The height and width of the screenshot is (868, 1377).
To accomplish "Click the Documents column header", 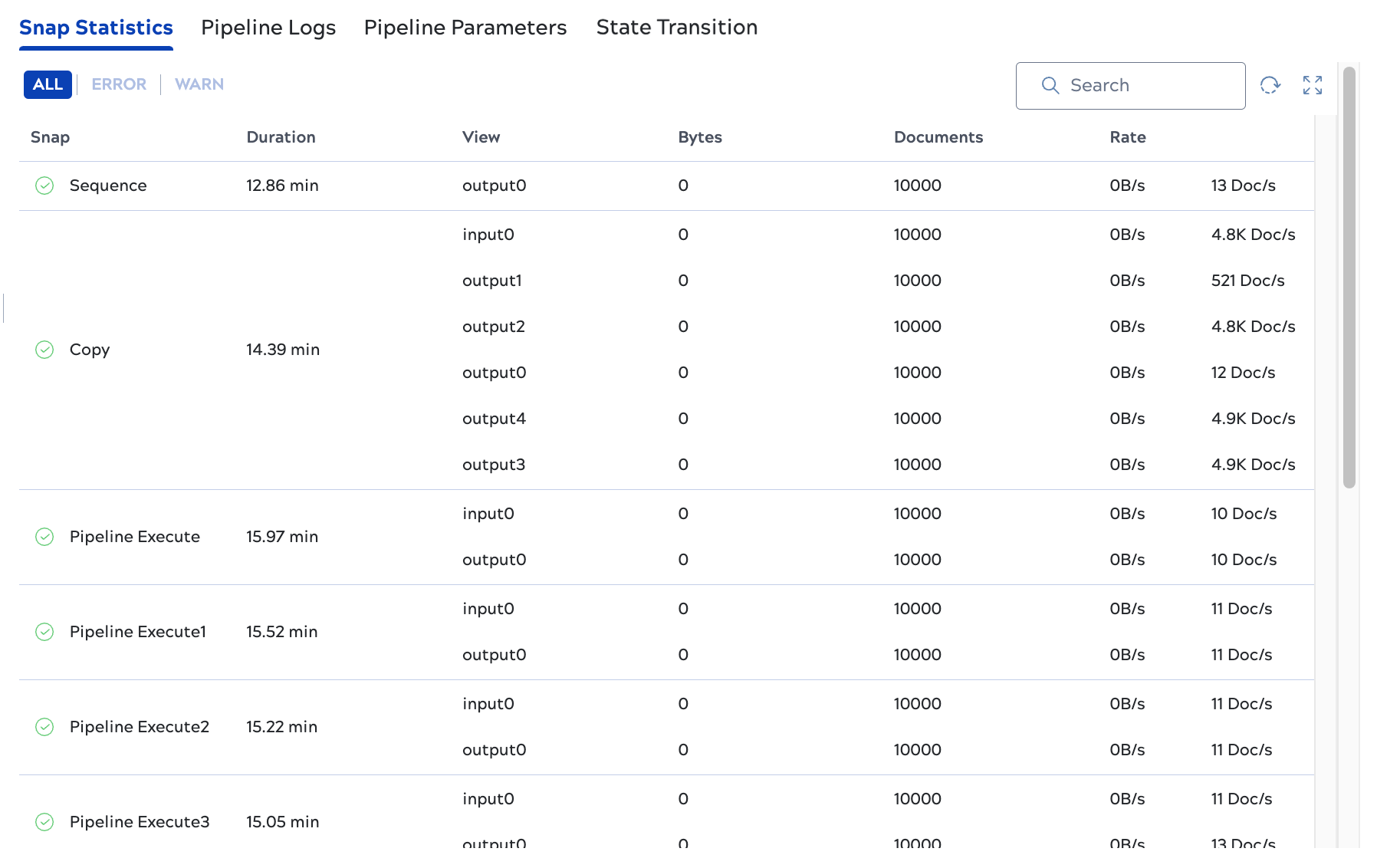I will click(x=938, y=137).
